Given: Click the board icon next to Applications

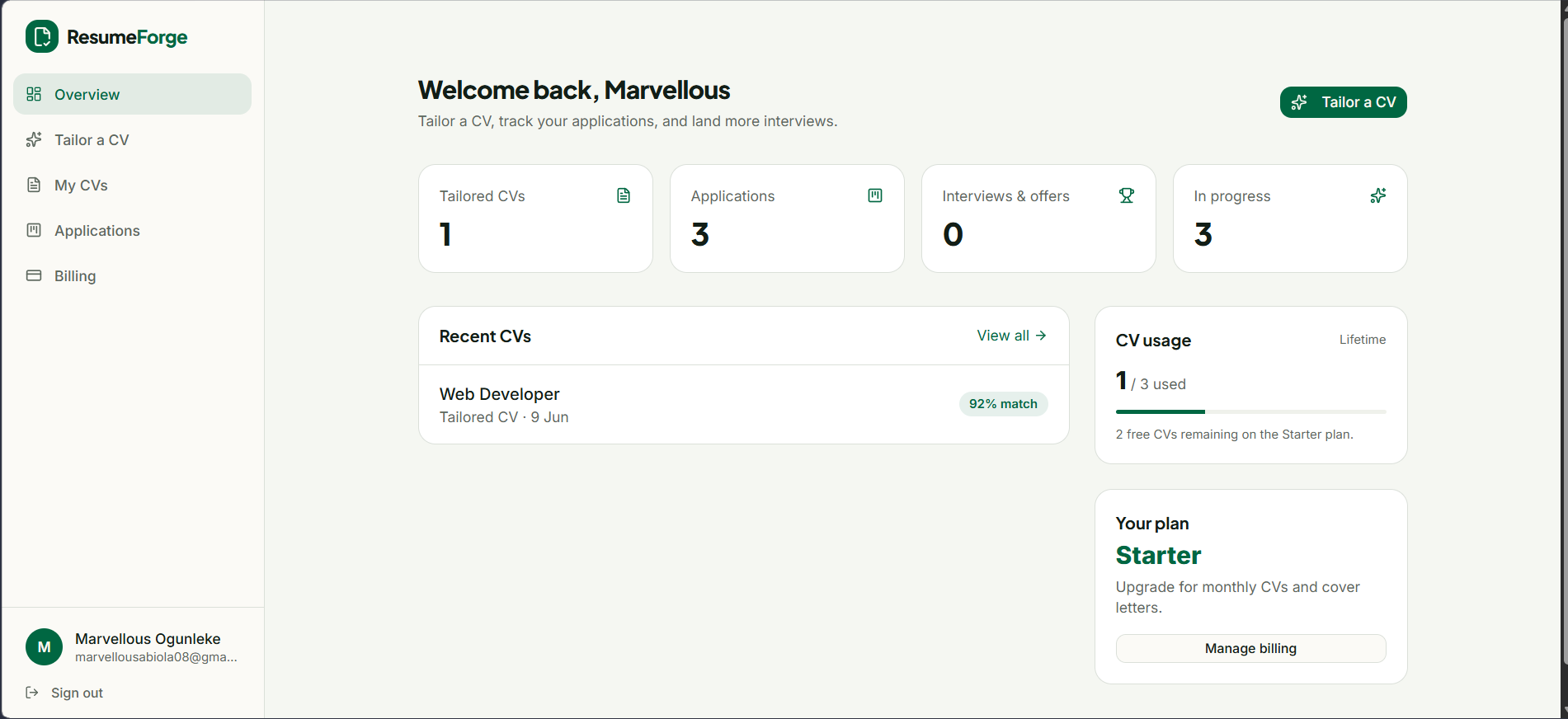Looking at the screenshot, I should (34, 230).
